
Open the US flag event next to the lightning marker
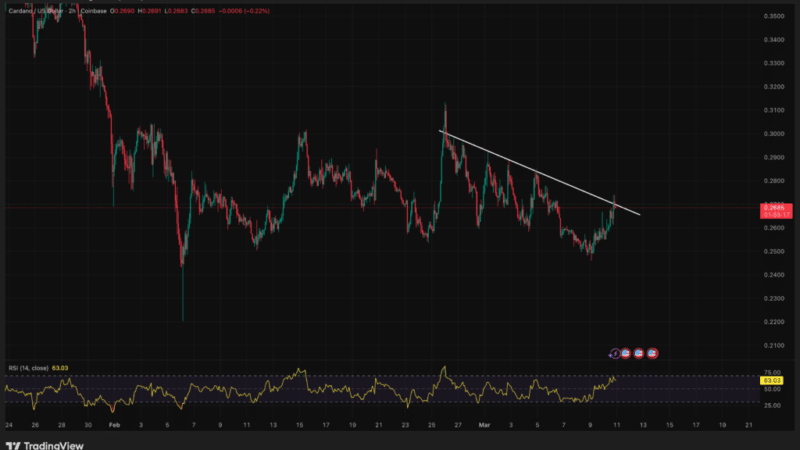coord(626,353)
